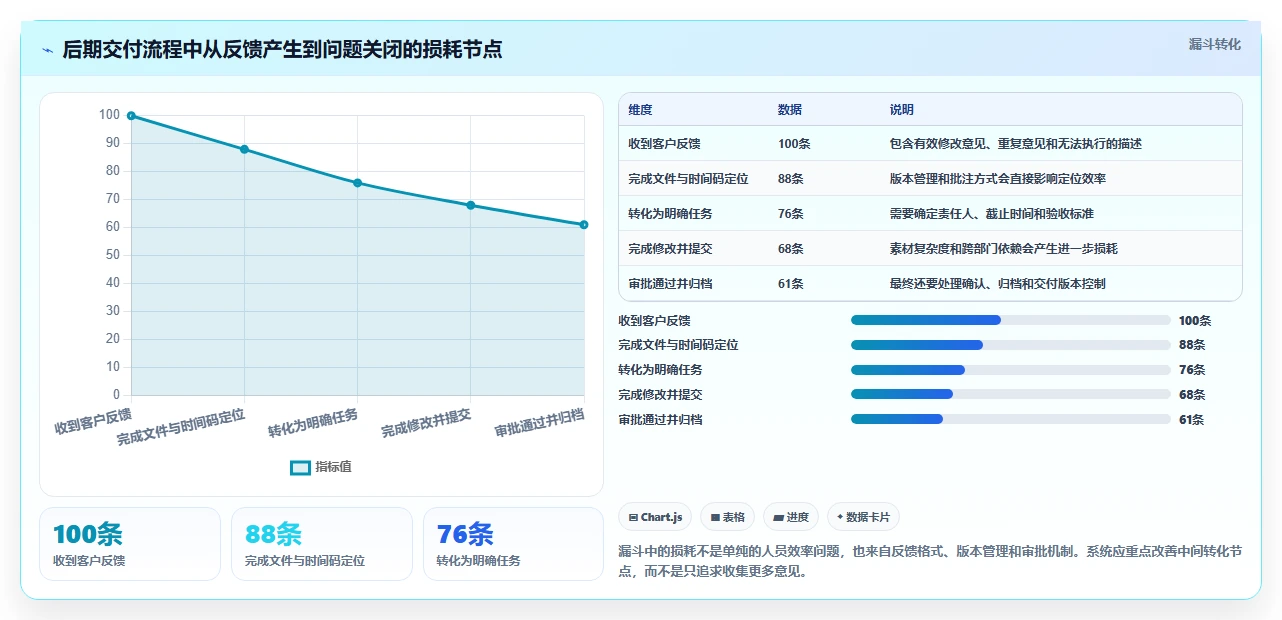
Task: Click the 收到客户反馈 progress bar label
Action: [x=655, y=321]
